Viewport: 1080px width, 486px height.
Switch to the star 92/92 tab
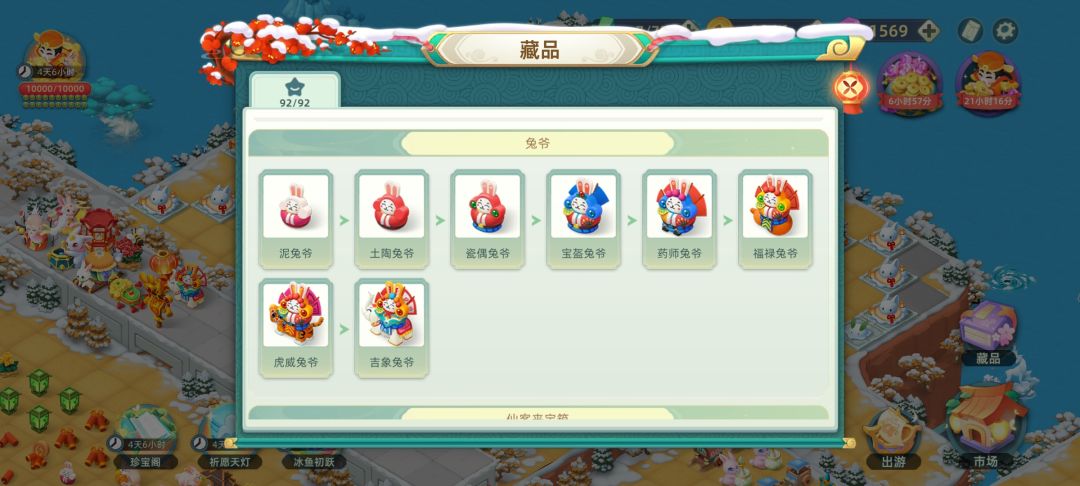point(295,92)
